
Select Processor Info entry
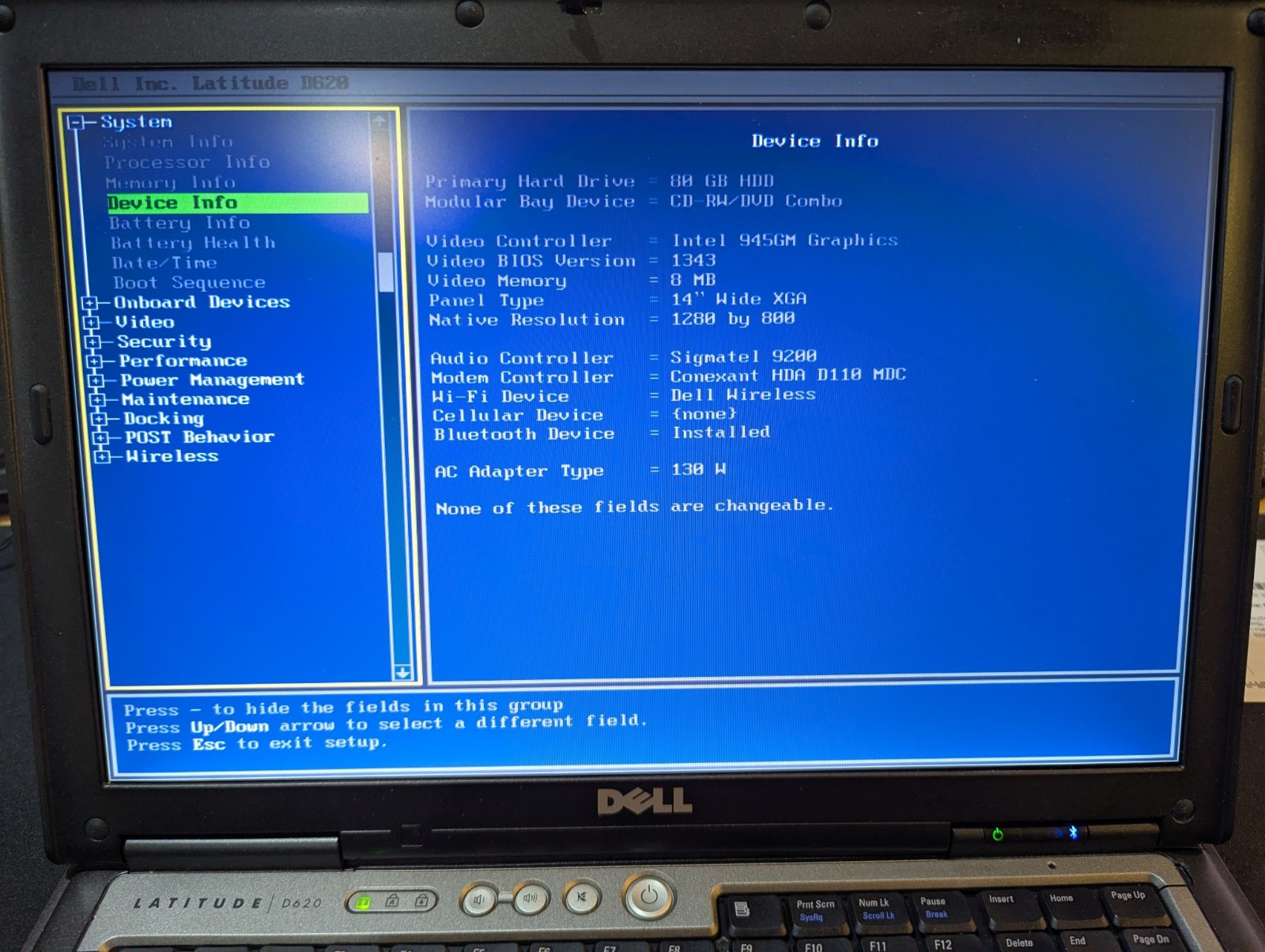click(187, 162)
